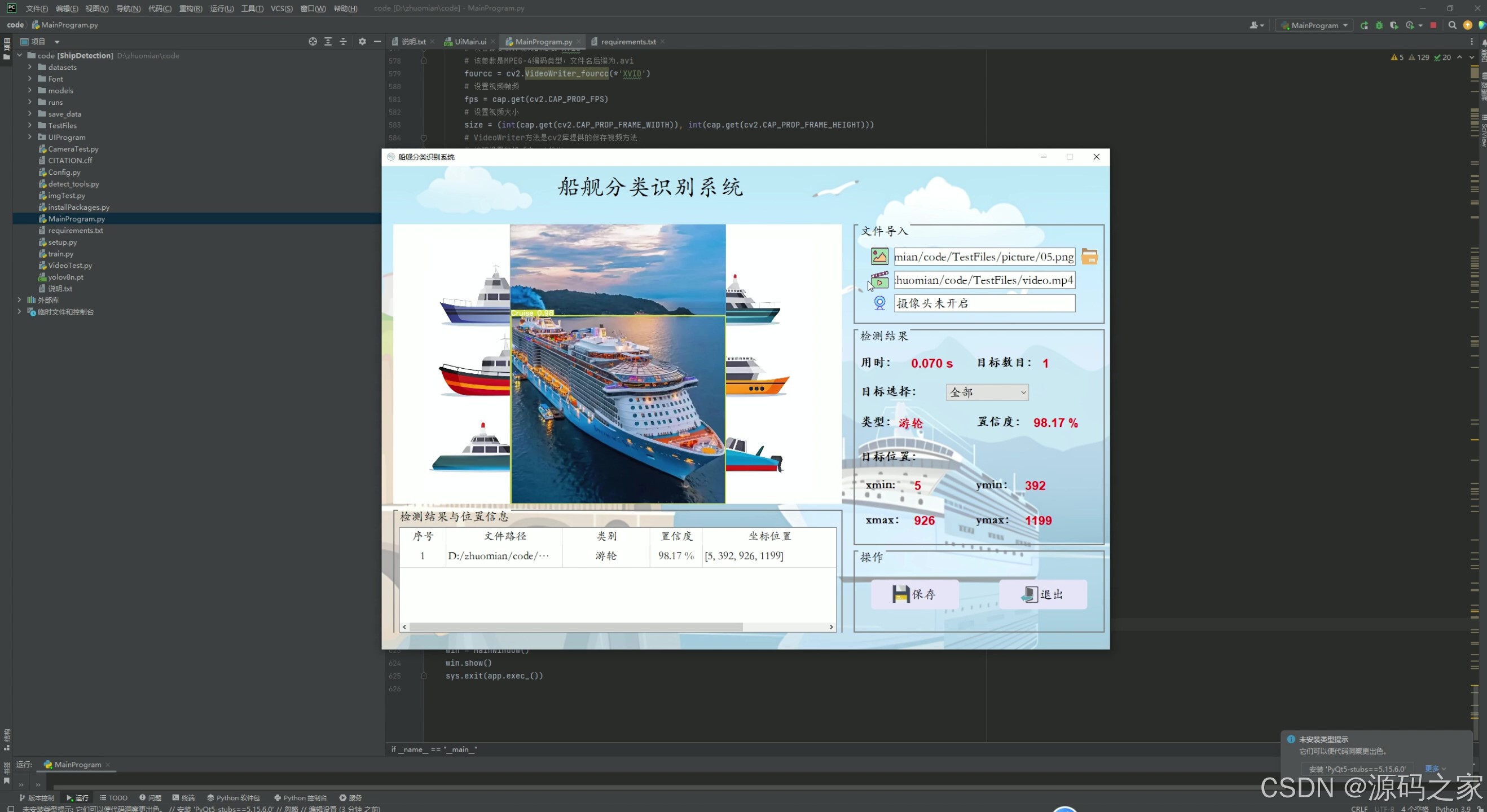Select detect_tools.py in the project tree

pyautogui.click(x=73, y=183)
